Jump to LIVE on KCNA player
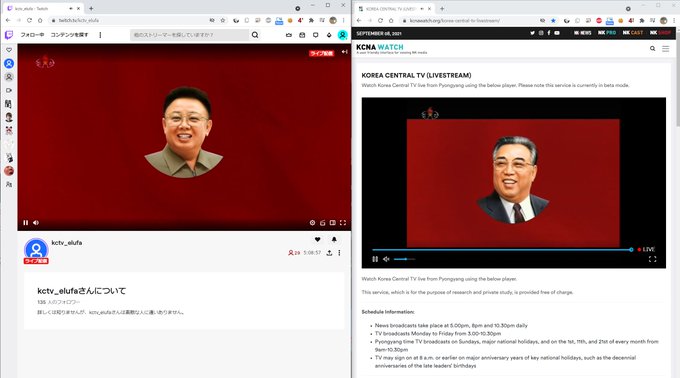 point(646,249)
